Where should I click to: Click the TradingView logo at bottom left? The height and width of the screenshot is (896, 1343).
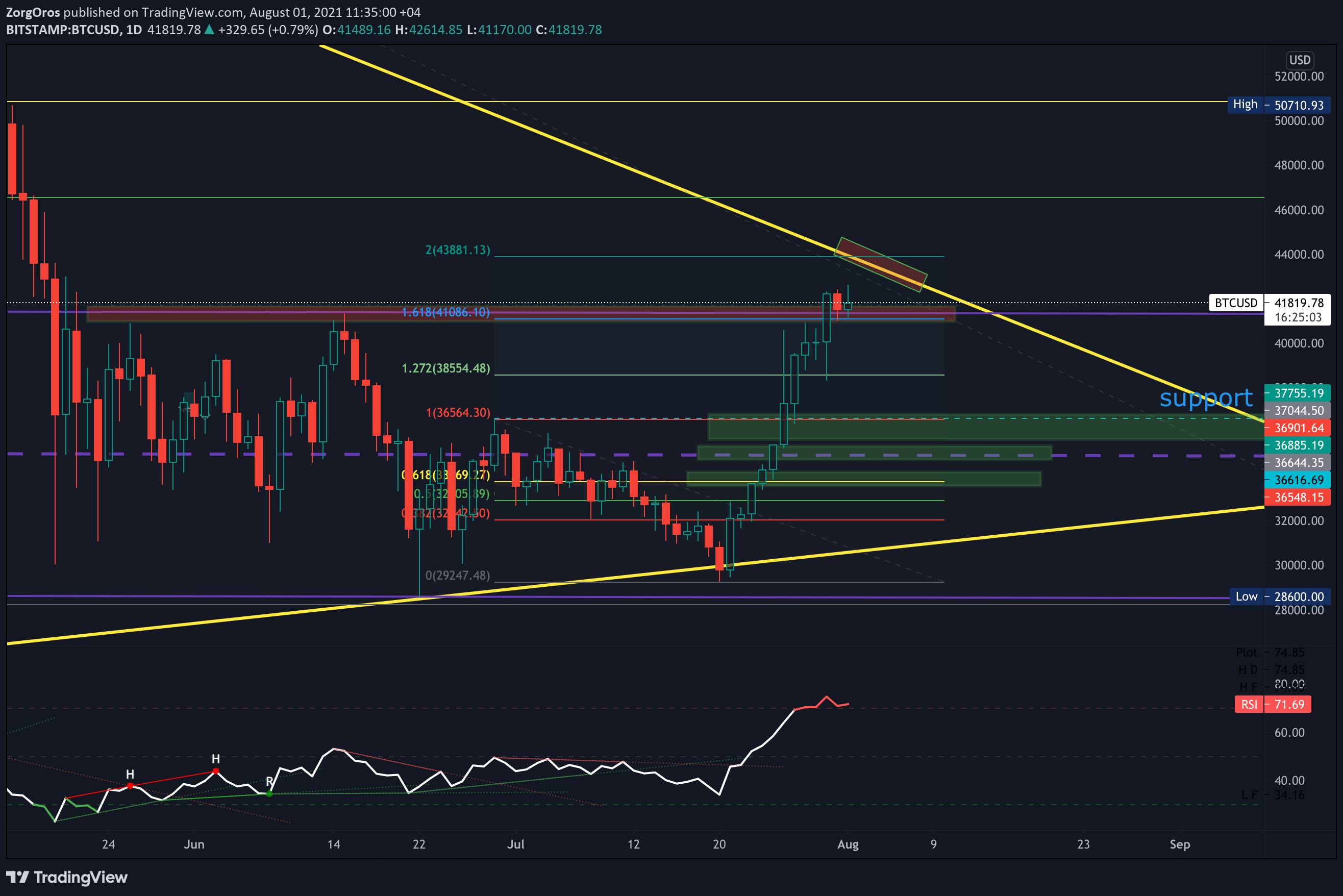pyautogui.click(x=67, y=877)
